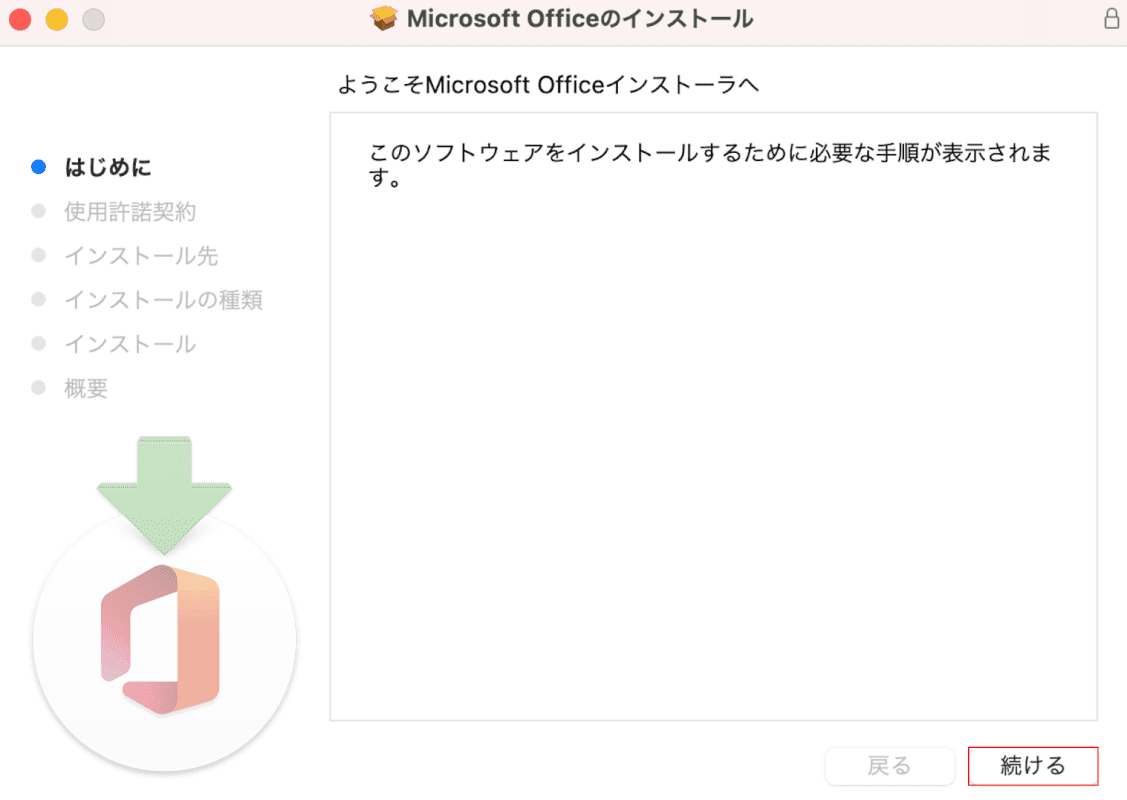Click the package box icon beside the title

pyautogui.click(x=384, y=19)
